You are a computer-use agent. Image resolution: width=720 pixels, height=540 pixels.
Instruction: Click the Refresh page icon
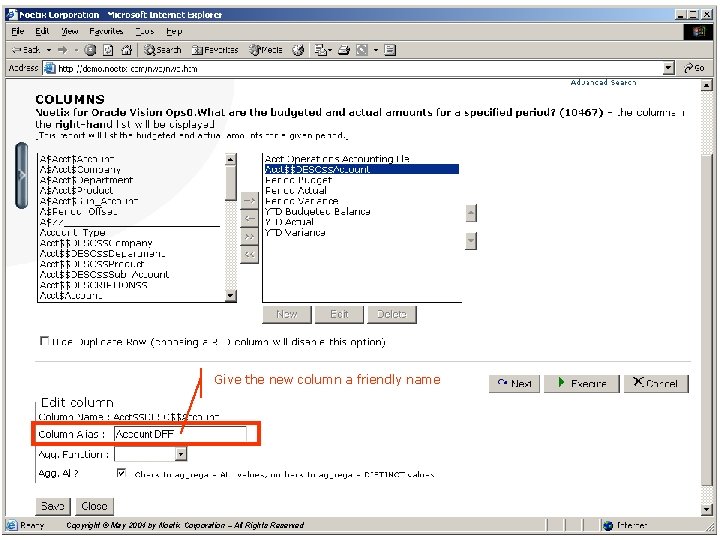click(x=108, y=50)
